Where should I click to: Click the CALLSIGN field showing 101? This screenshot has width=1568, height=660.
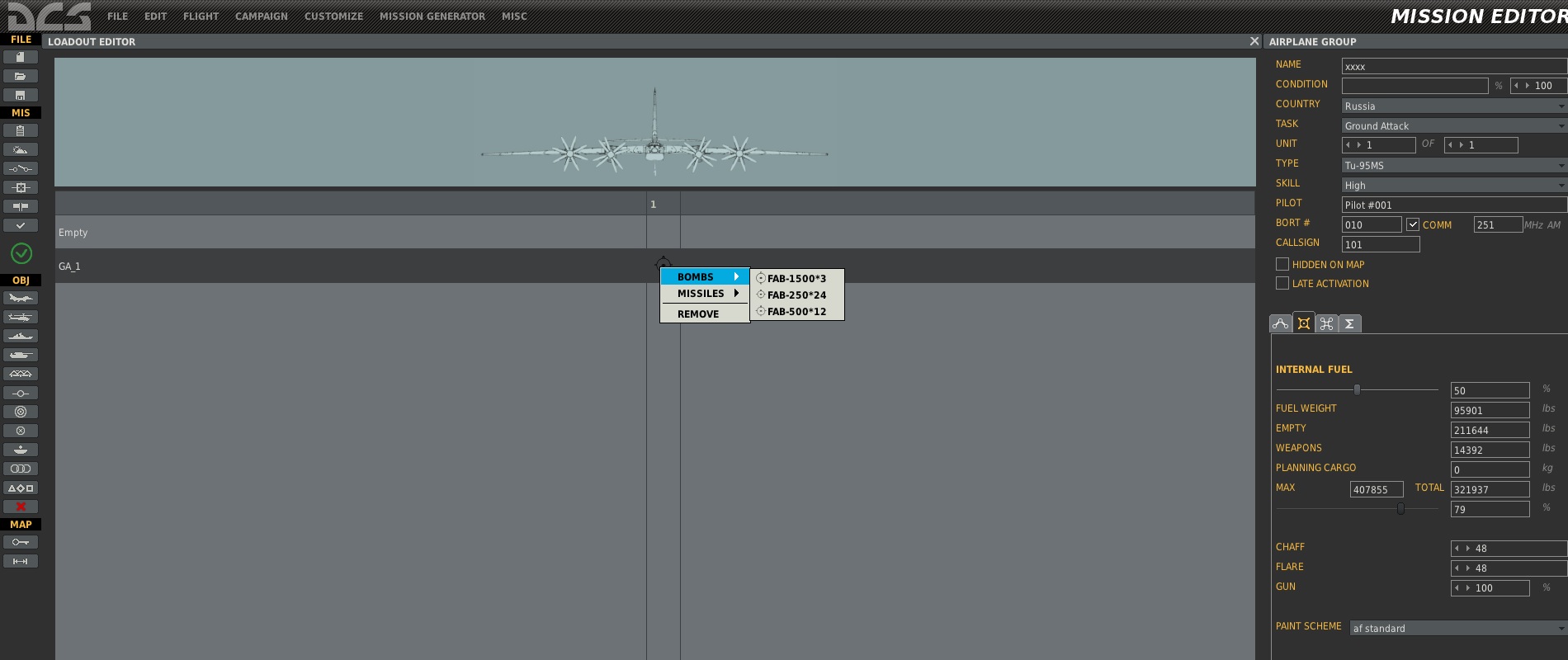point(1381,244)
